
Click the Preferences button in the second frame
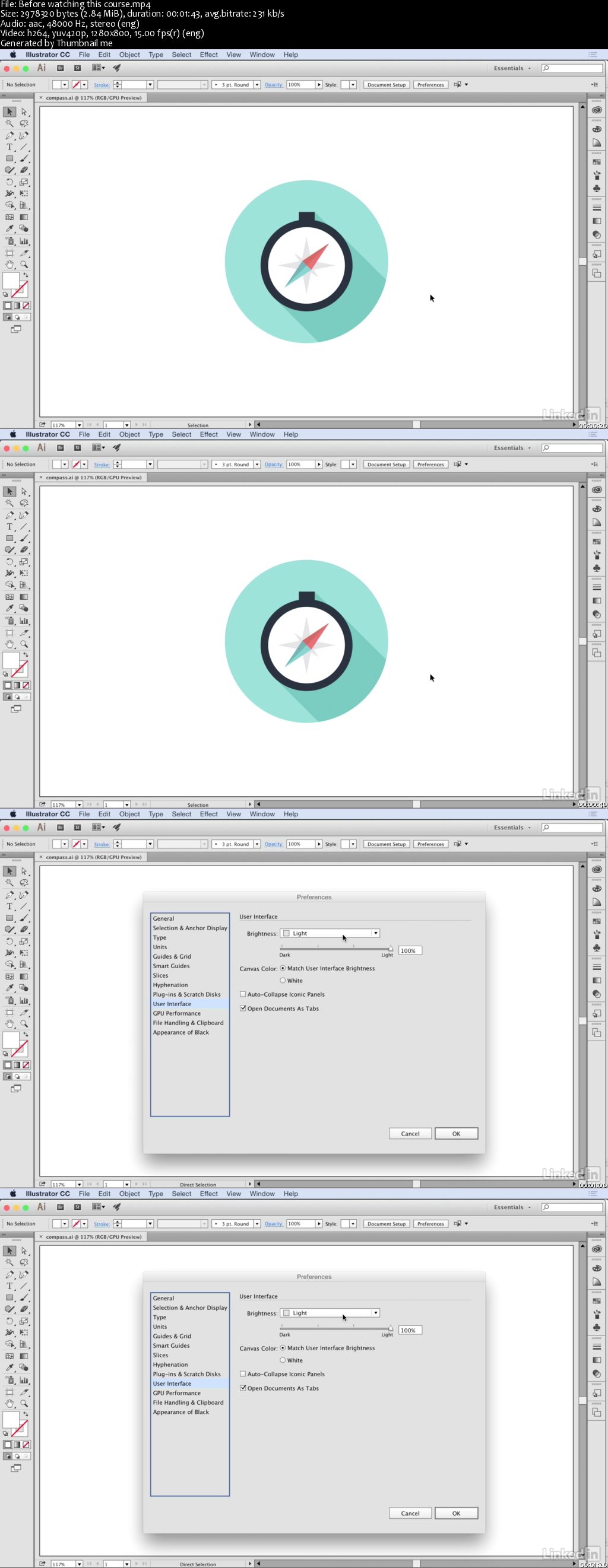pos(430,465)
